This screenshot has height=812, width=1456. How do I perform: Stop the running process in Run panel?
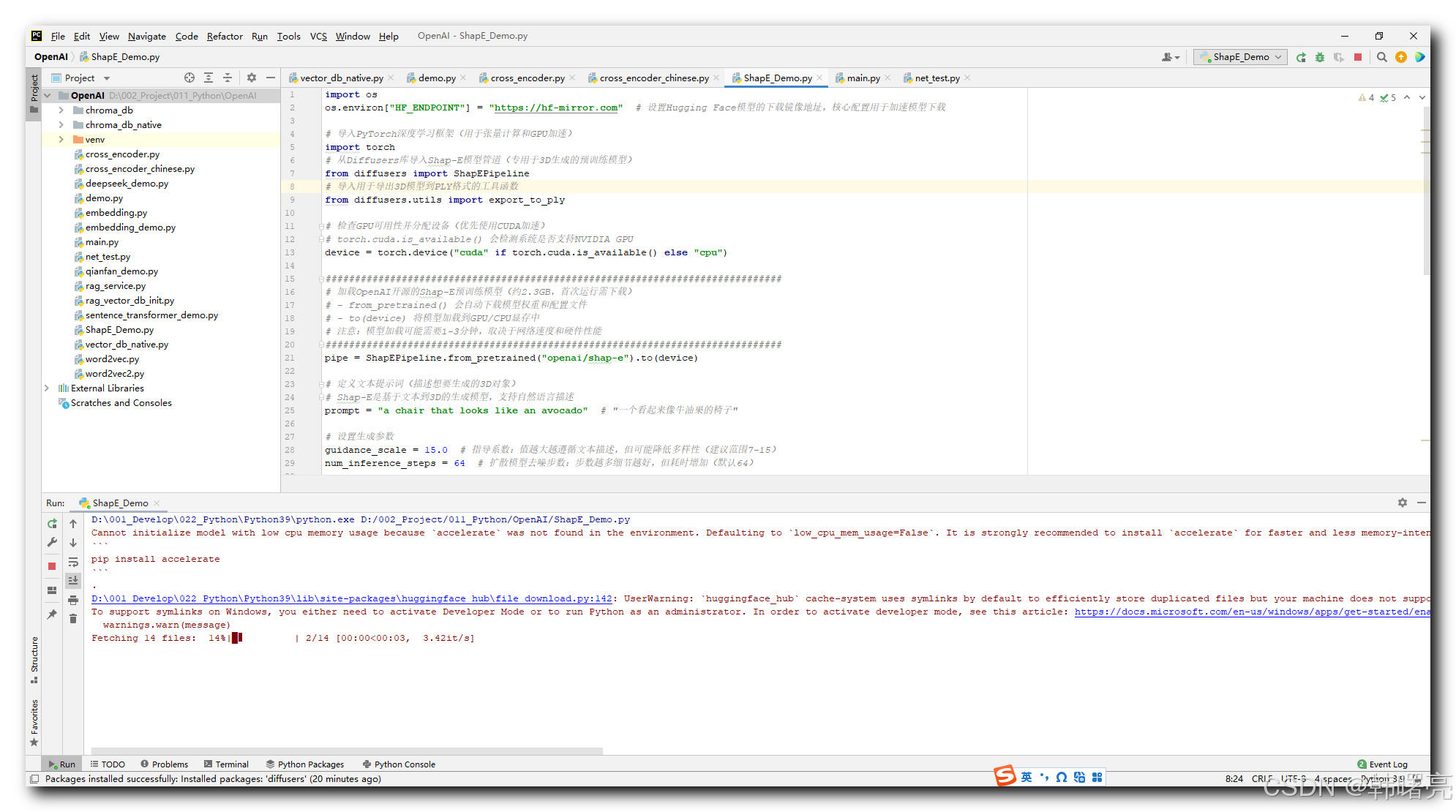pos(52,566)
